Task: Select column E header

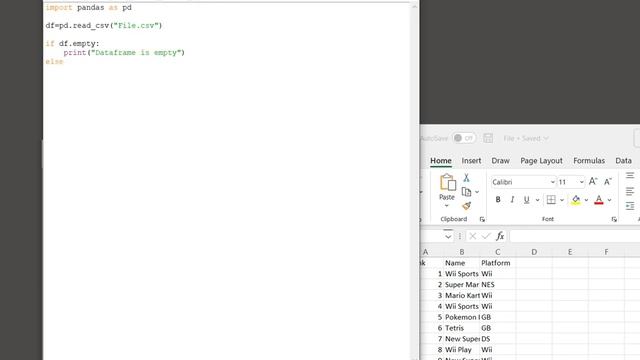Action: (570, 252)
